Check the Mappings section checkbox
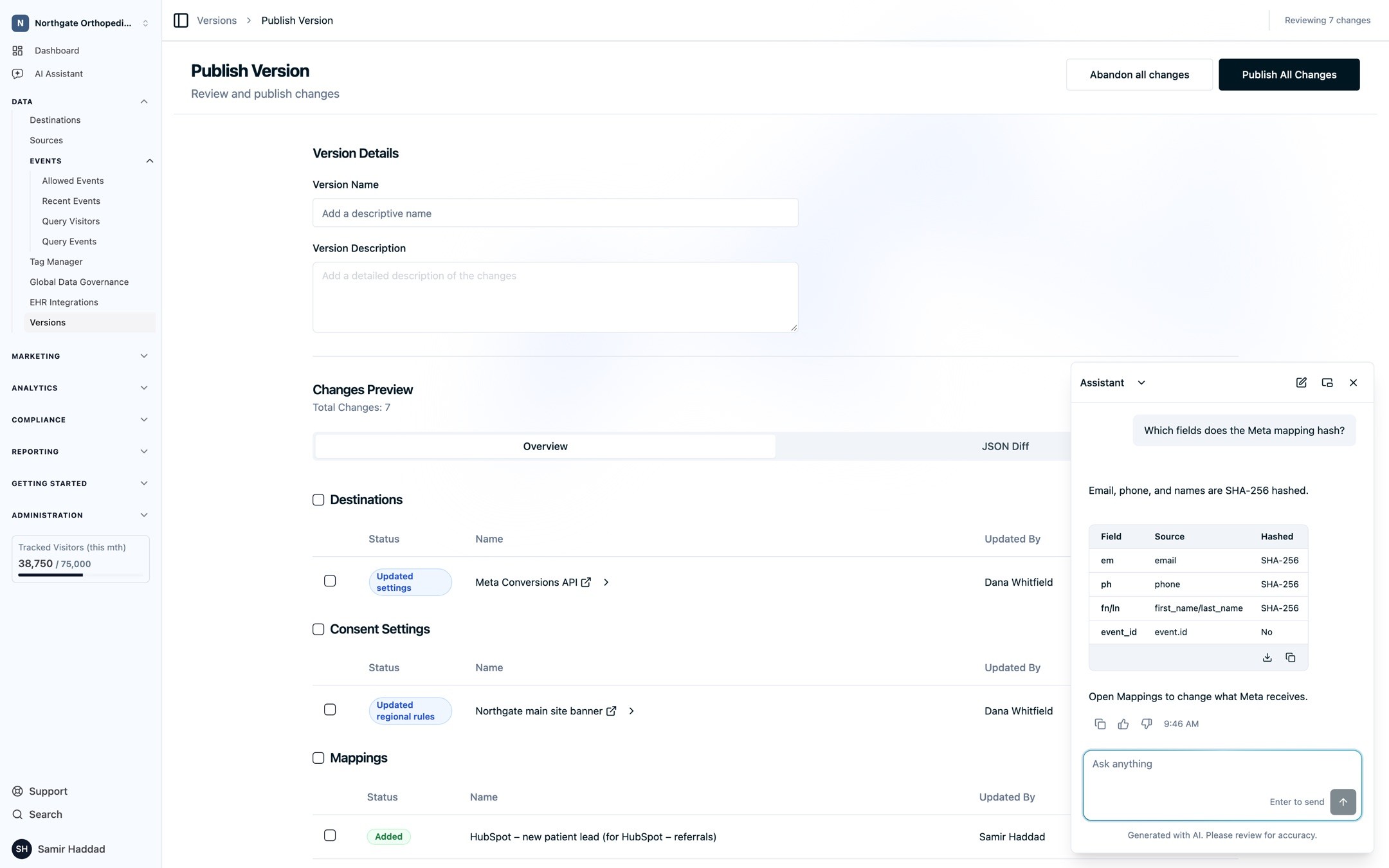This screenshot has height=868, width=1389. (x=318, y=758)
